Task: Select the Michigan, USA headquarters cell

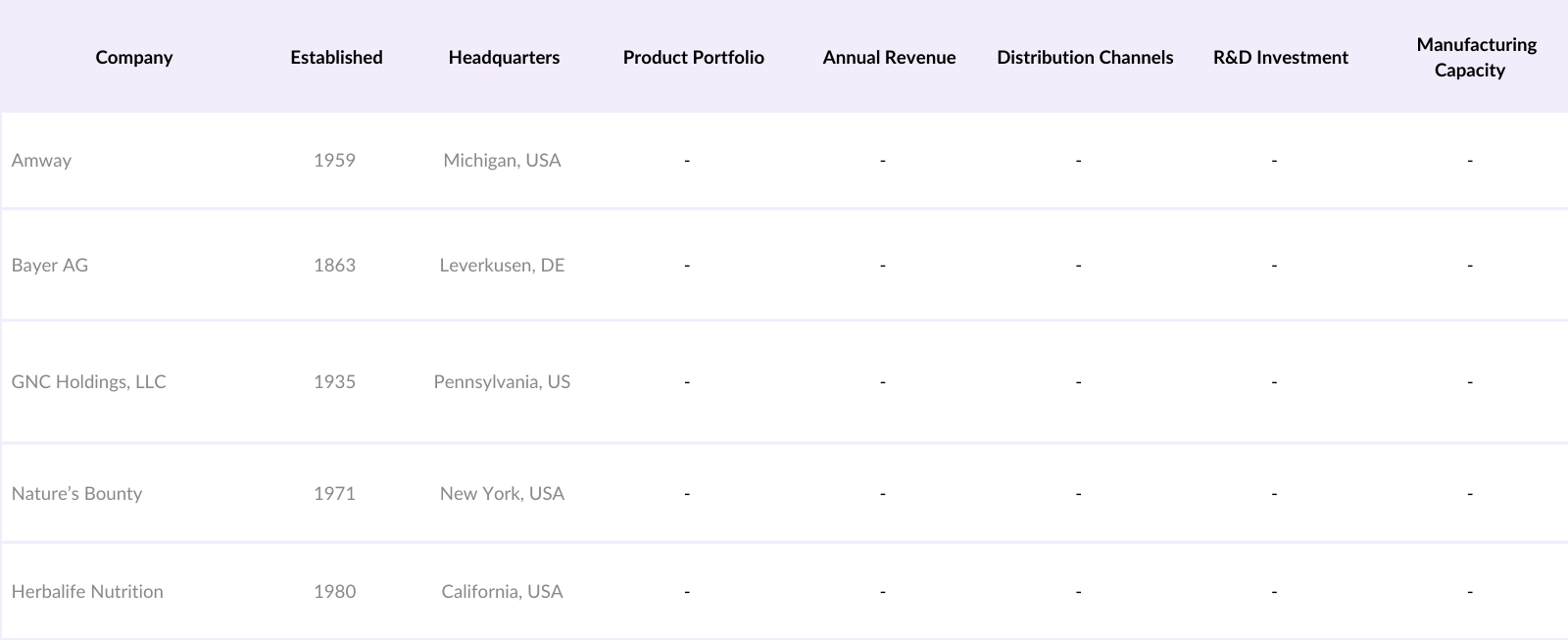Action: [502, 160]
